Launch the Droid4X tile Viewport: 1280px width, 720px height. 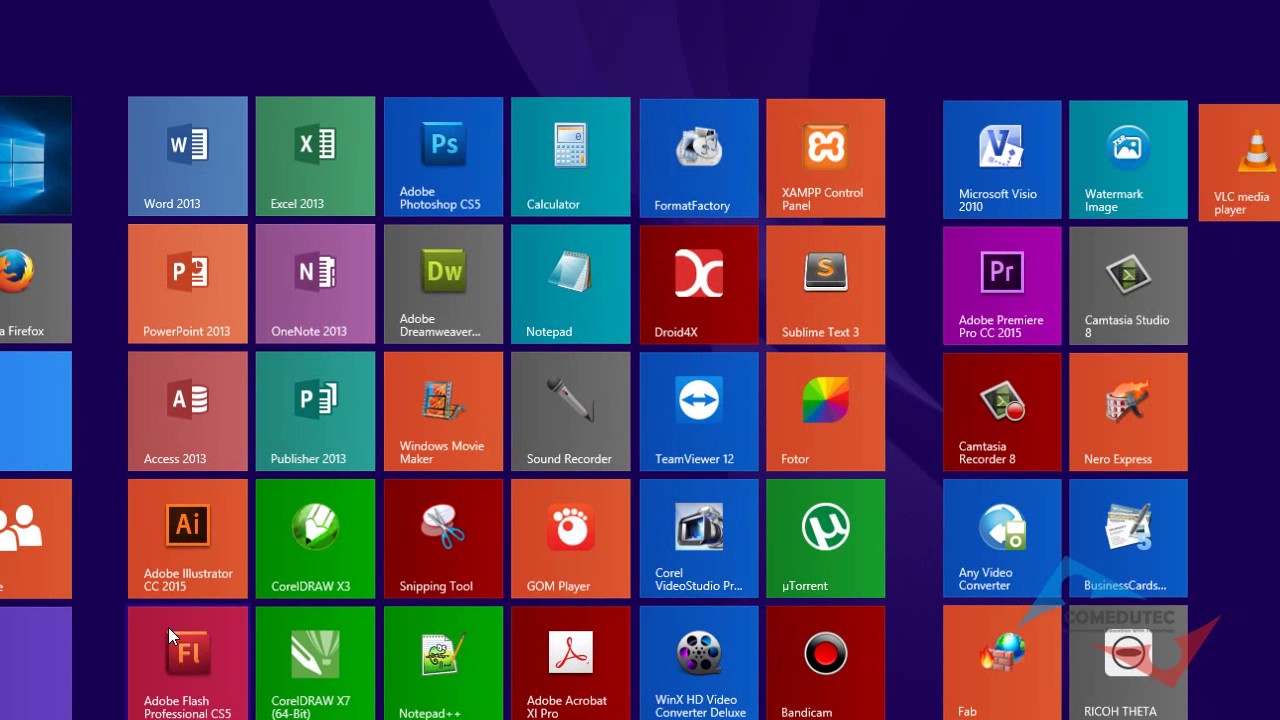[x=699, y=285]
